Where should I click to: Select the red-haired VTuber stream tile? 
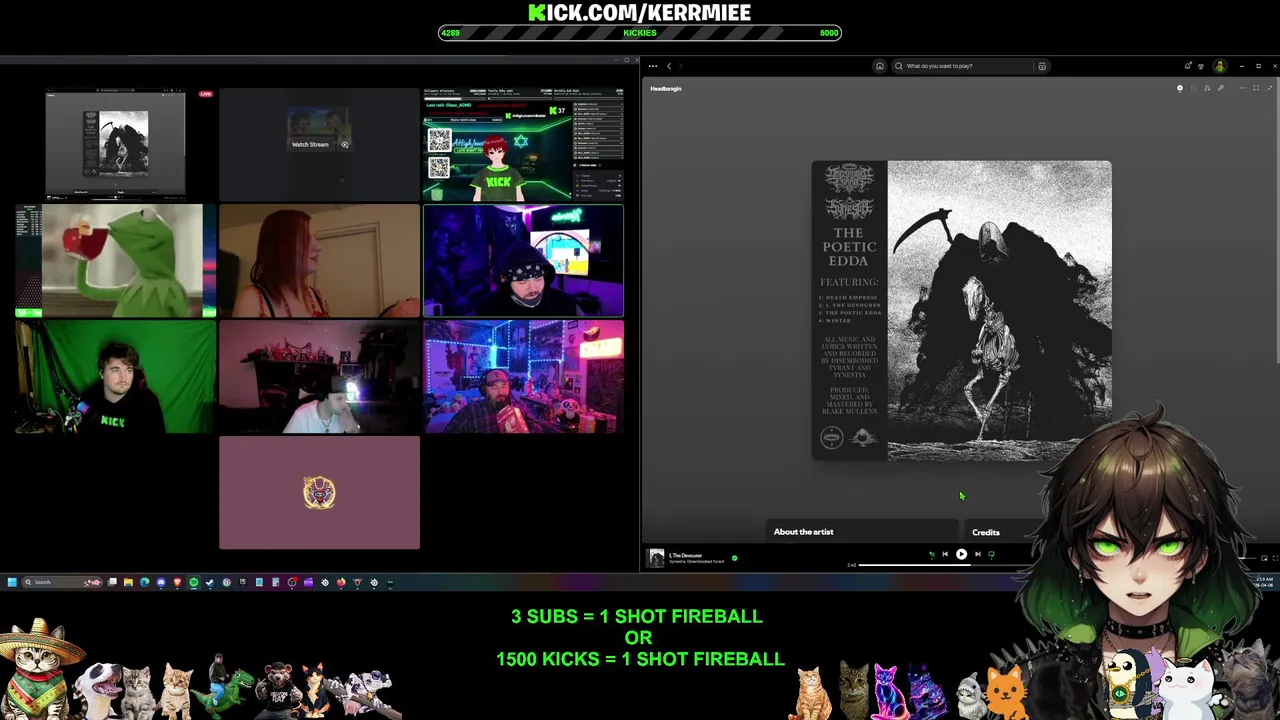click(523, 145)
